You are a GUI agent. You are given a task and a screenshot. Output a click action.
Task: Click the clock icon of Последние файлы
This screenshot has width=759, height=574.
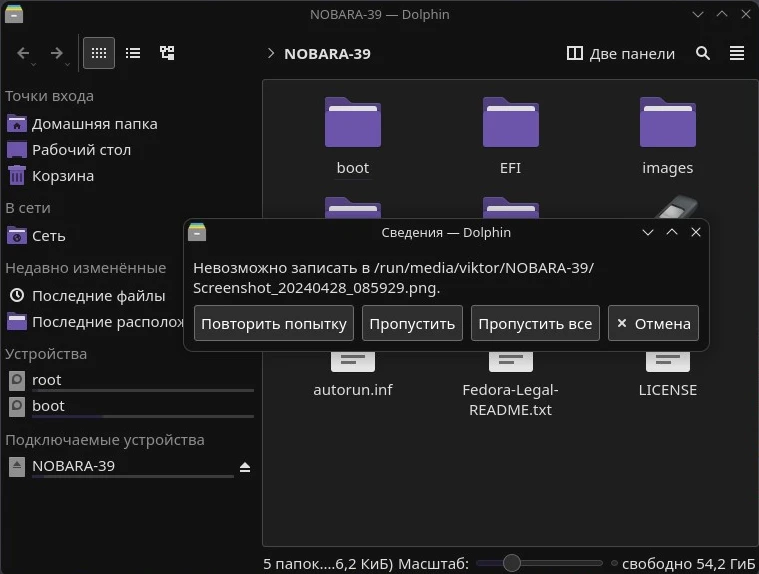[x=17, y=295]
